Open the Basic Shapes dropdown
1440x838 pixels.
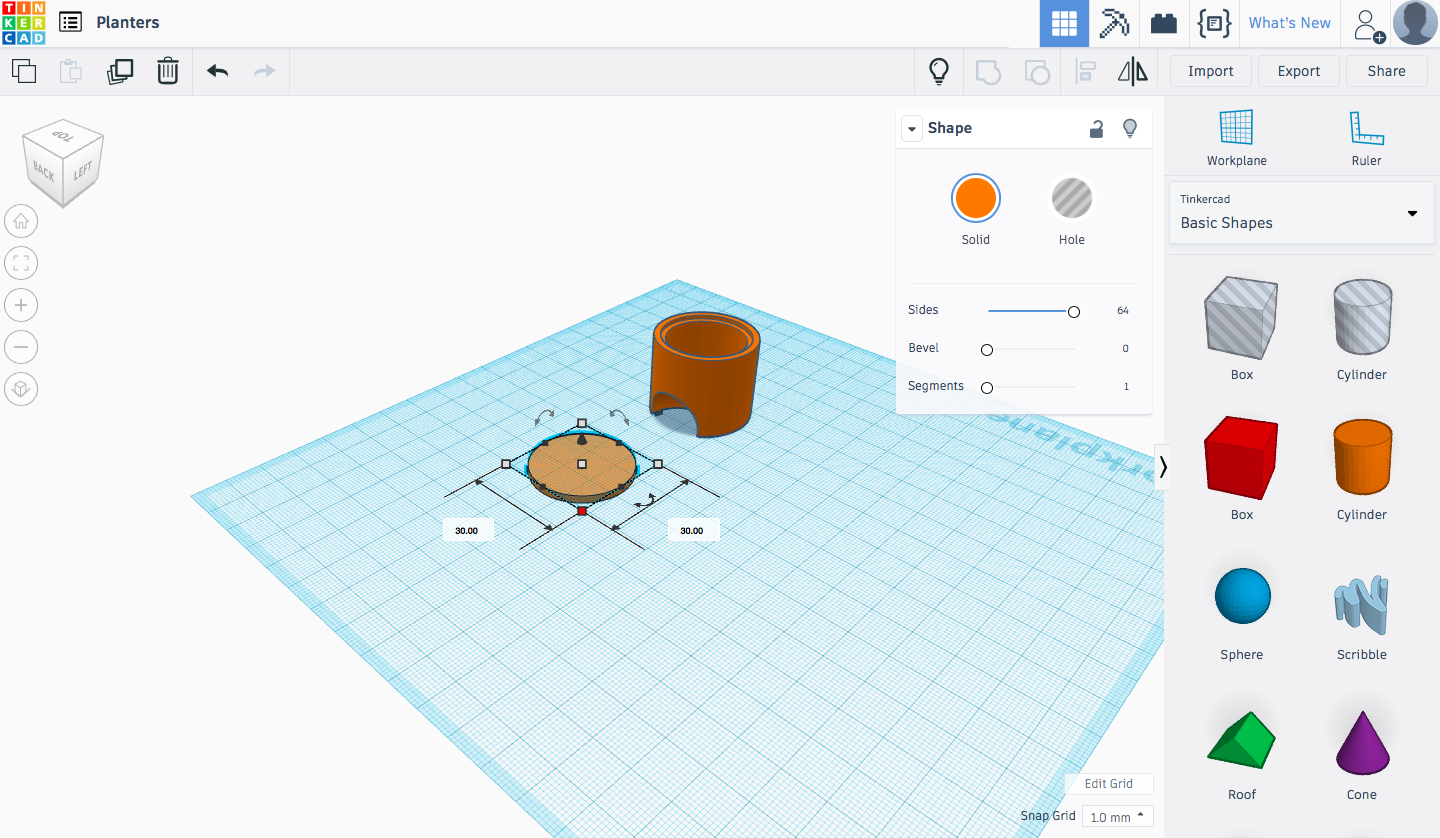click(x=1301, y=213)
